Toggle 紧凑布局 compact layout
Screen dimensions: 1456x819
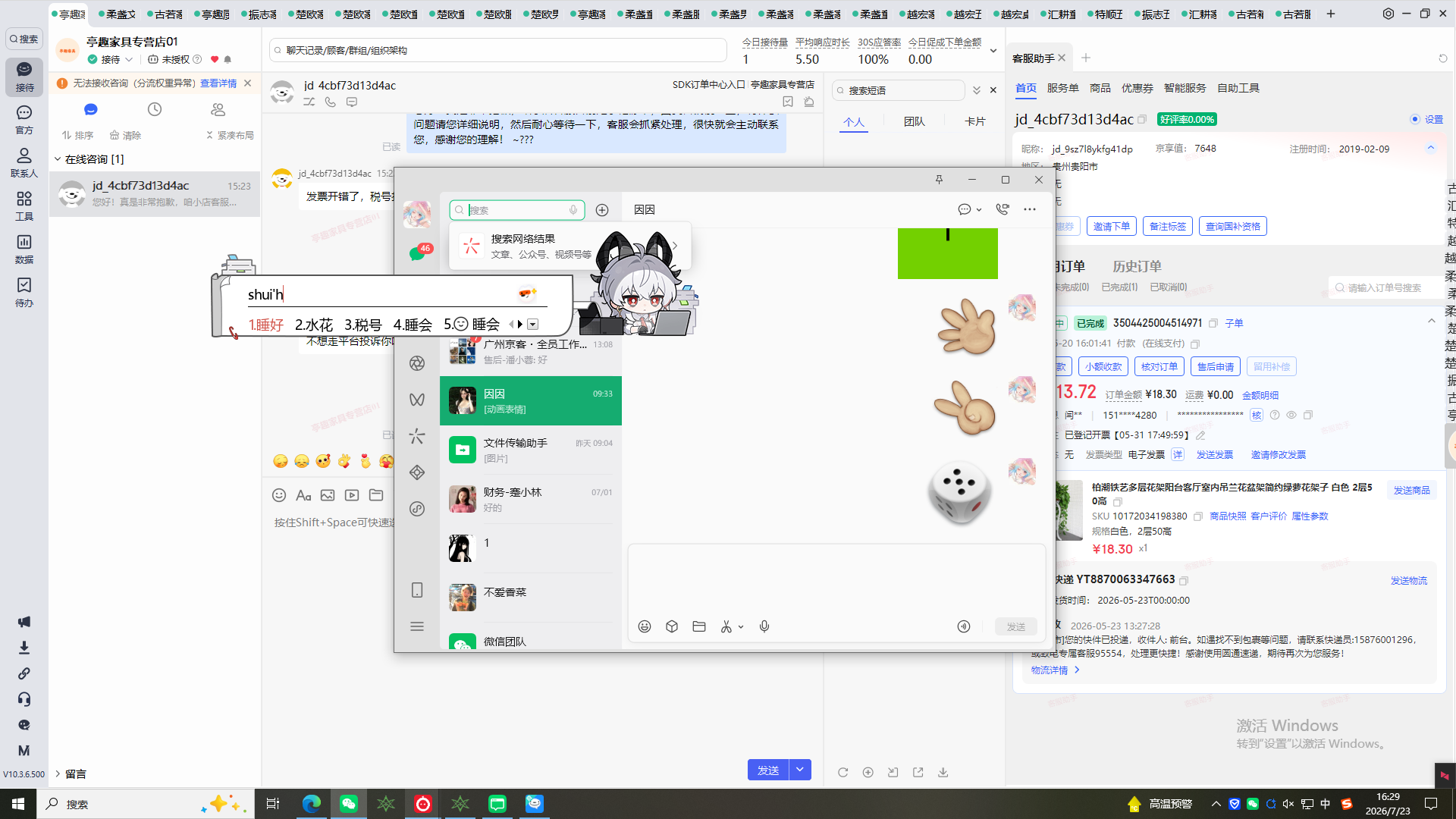(231, 136)
